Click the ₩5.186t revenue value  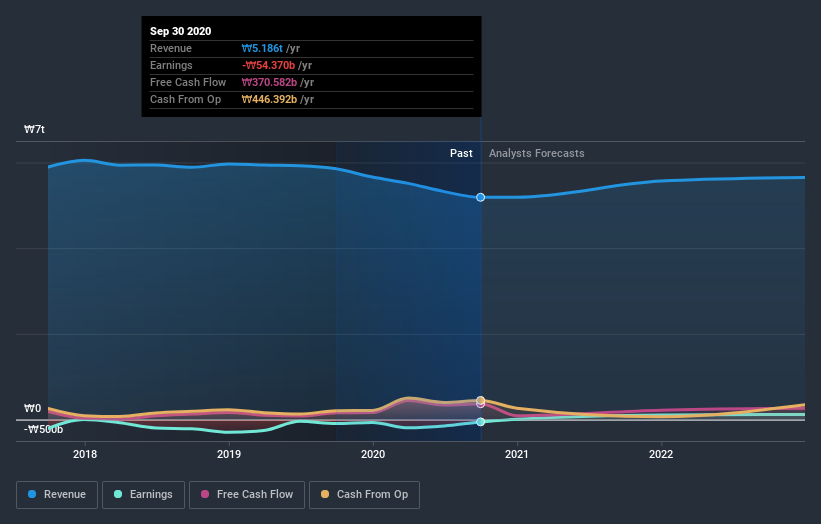click(262, 48)
